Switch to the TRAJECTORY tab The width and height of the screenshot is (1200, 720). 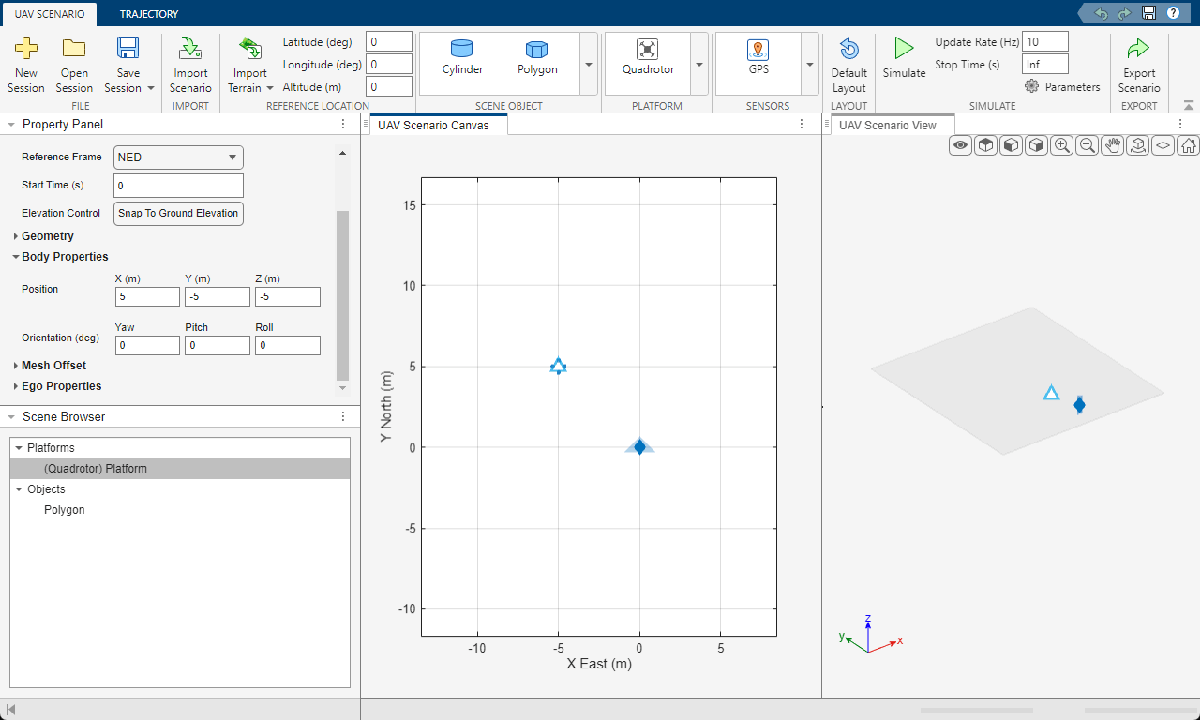tap(149, 14)
